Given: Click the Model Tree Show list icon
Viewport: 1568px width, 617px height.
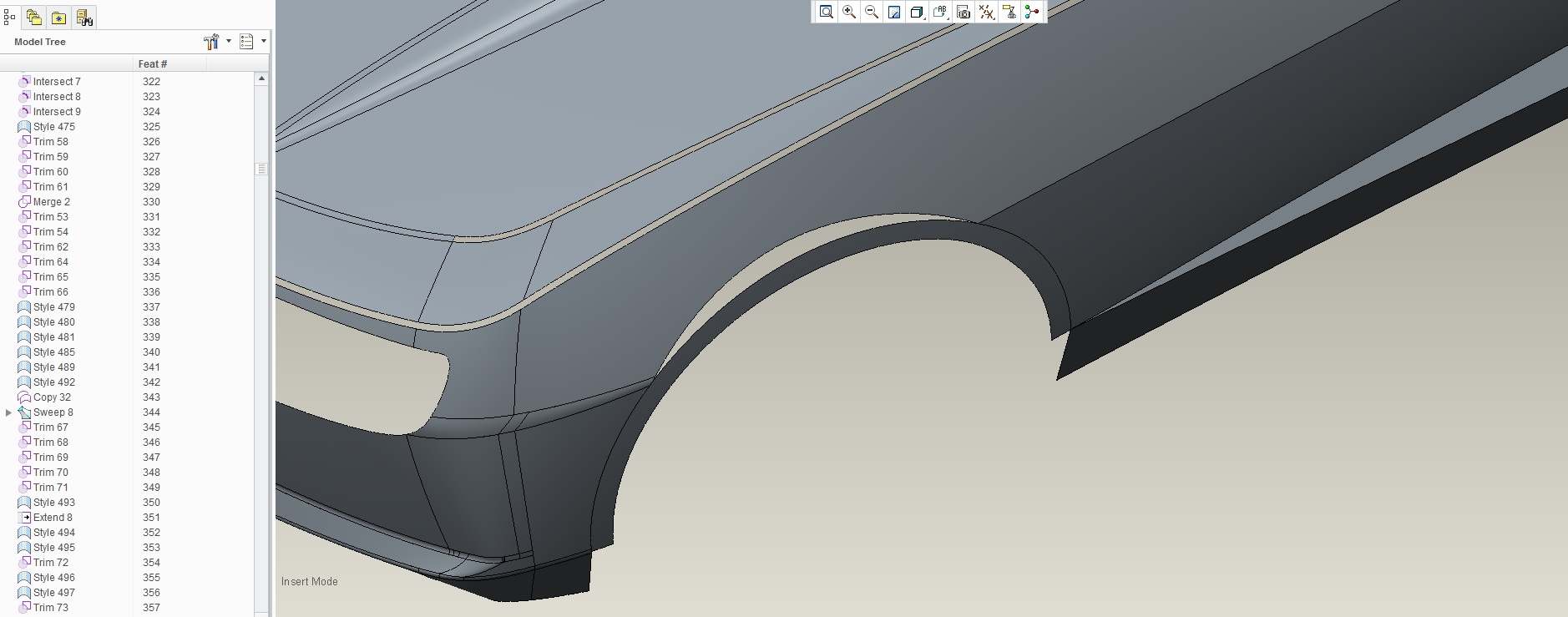Looking at the screenshot, I should pos(246,41).
